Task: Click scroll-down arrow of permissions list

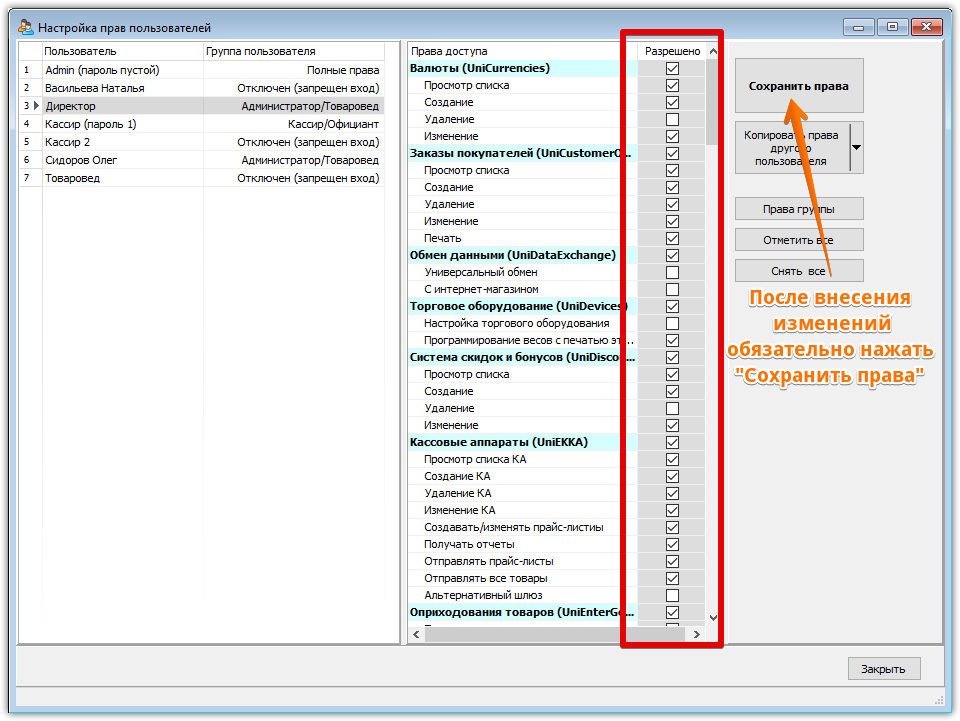Action: 713,618
